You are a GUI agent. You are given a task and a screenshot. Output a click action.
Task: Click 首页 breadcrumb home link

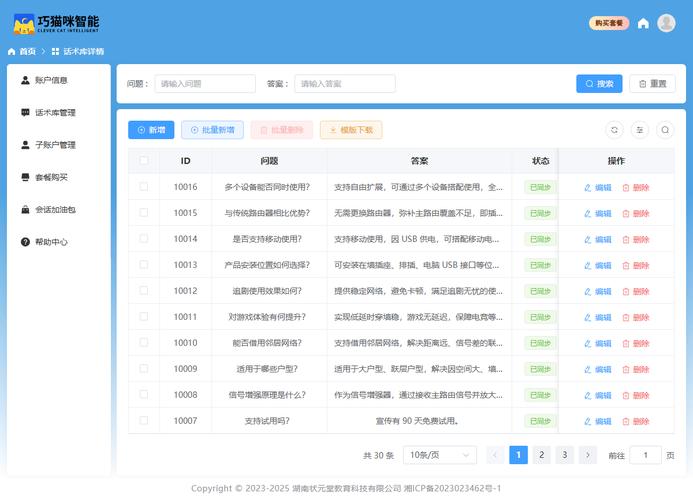[x=22, y=51]
